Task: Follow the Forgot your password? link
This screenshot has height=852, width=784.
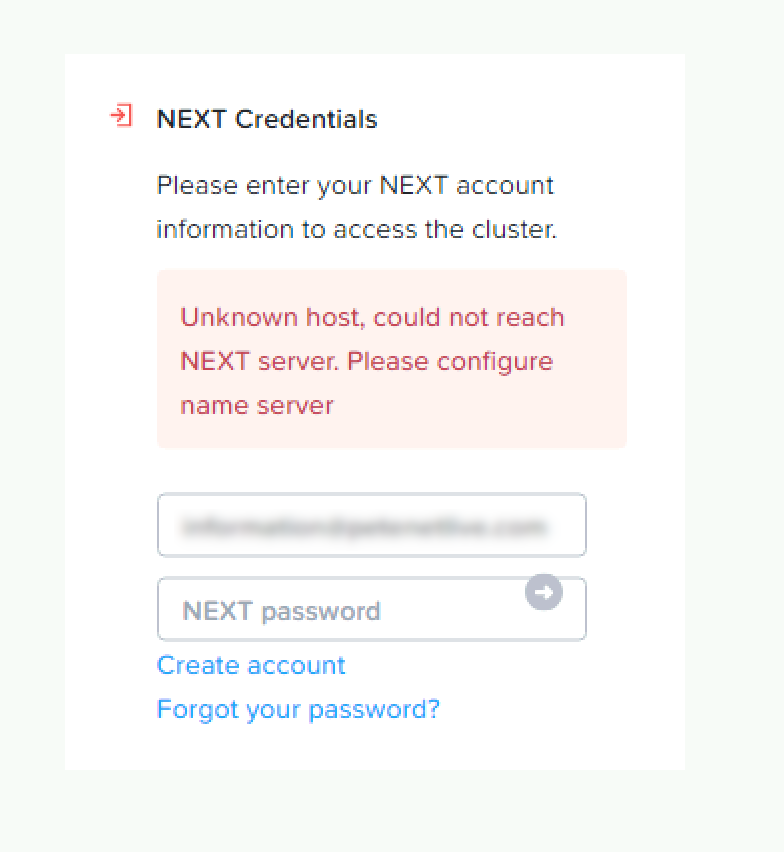Action: 298,710
